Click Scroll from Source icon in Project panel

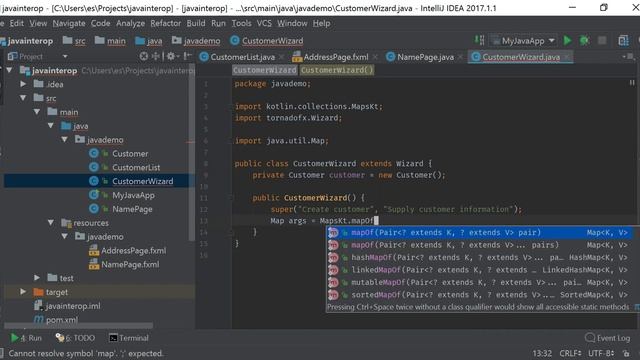pos(144,56)
